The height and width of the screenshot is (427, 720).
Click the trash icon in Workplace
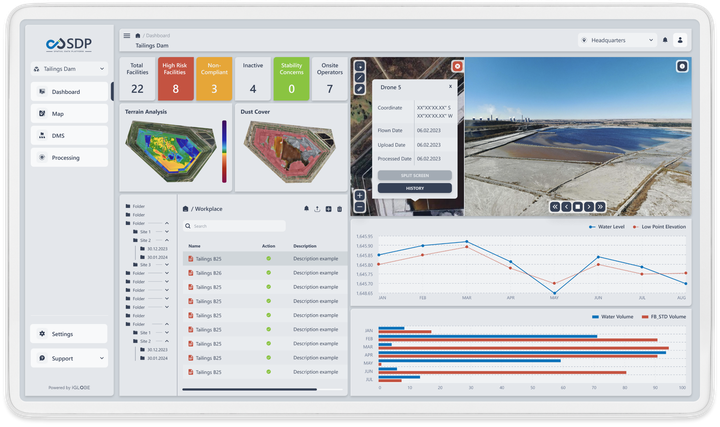coord(340,208)
